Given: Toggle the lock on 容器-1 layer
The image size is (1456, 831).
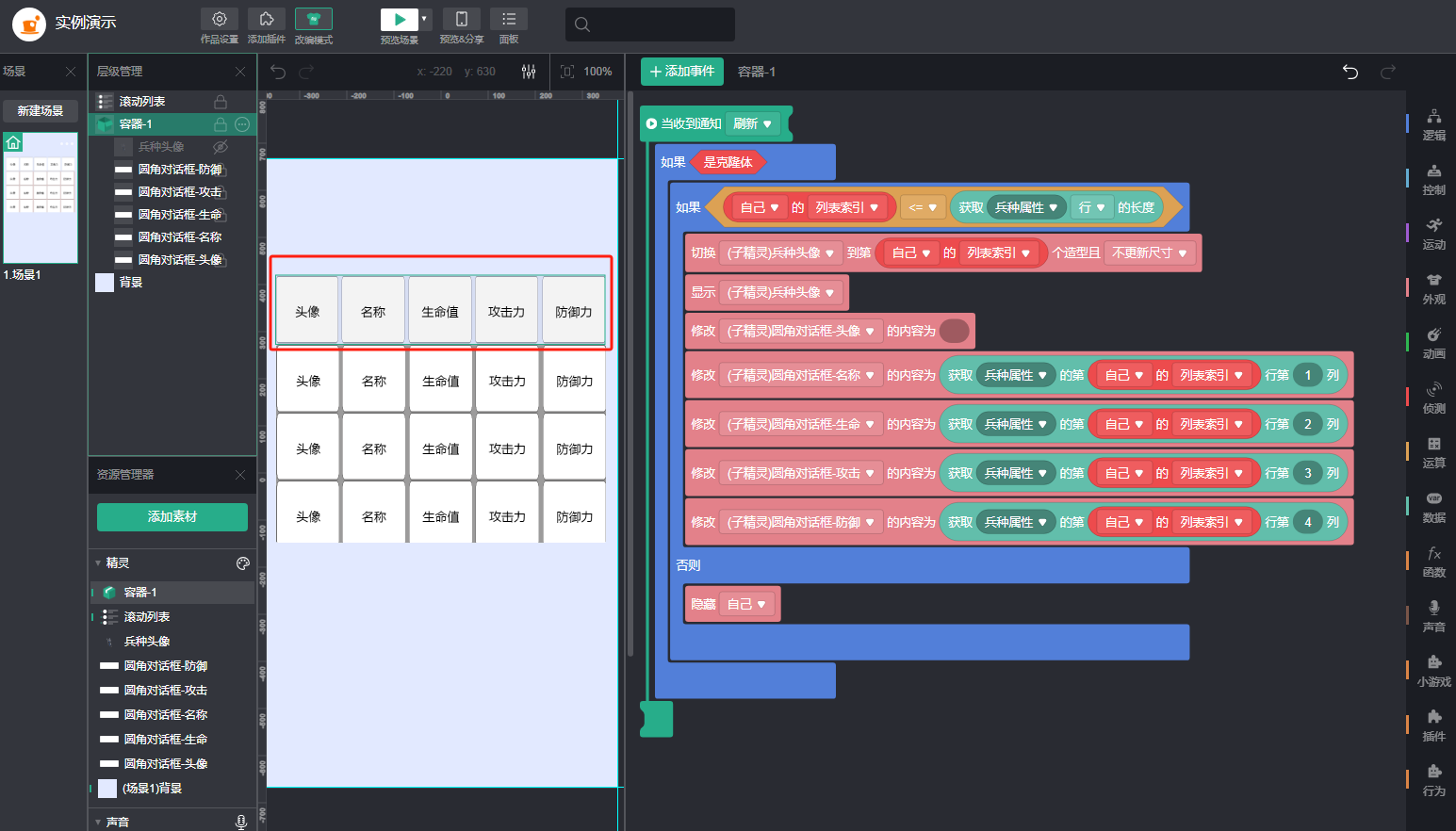Looking at the screenshot, I should 221,124.
